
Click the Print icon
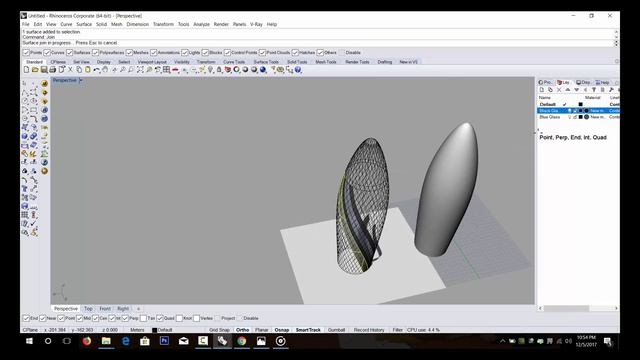[x=53, y=70]
